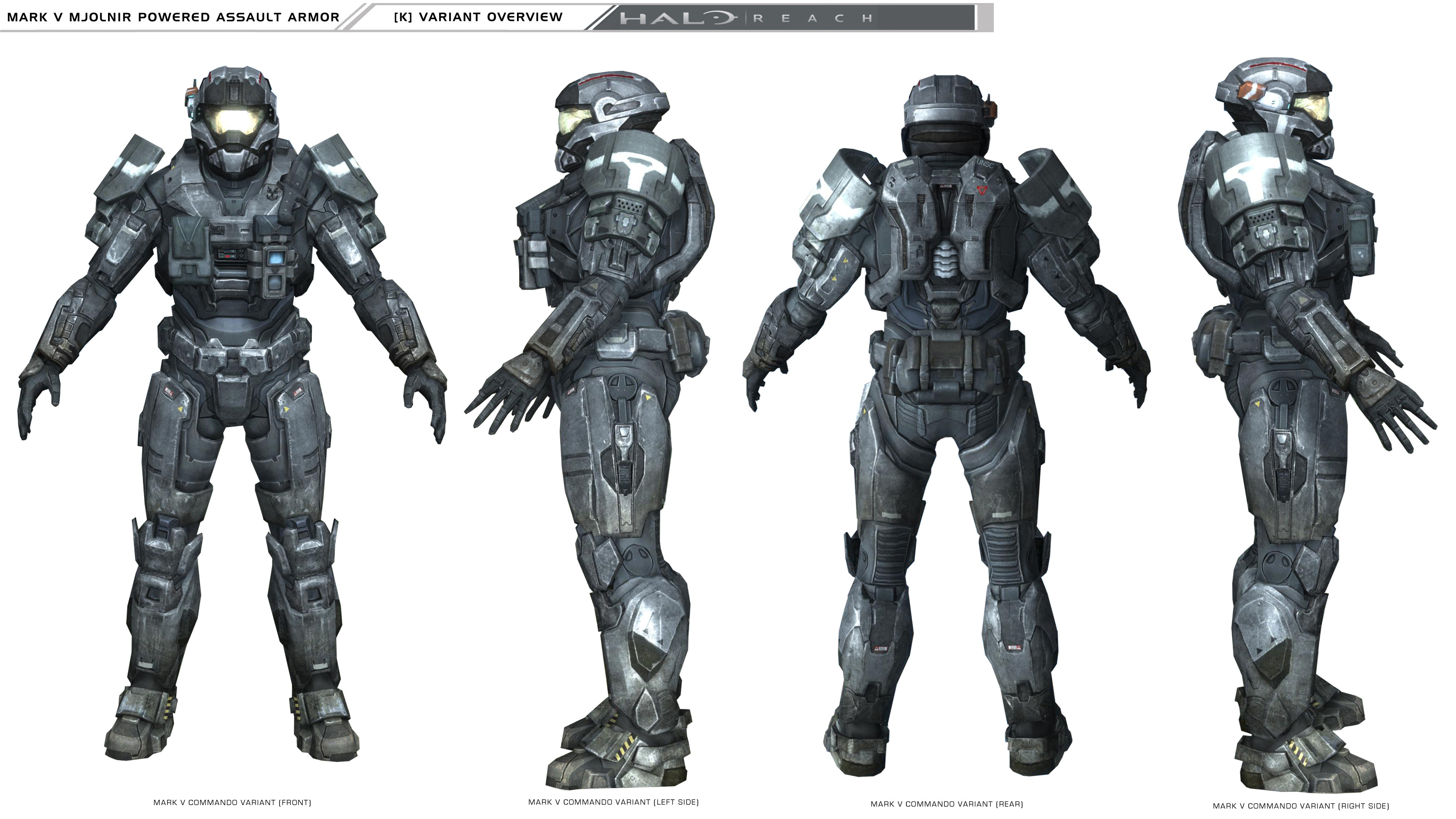
Task: Select the Mark V Mjolnir Powered Assault Armor title
Action: pyautogui.click(x=173, y=17)
